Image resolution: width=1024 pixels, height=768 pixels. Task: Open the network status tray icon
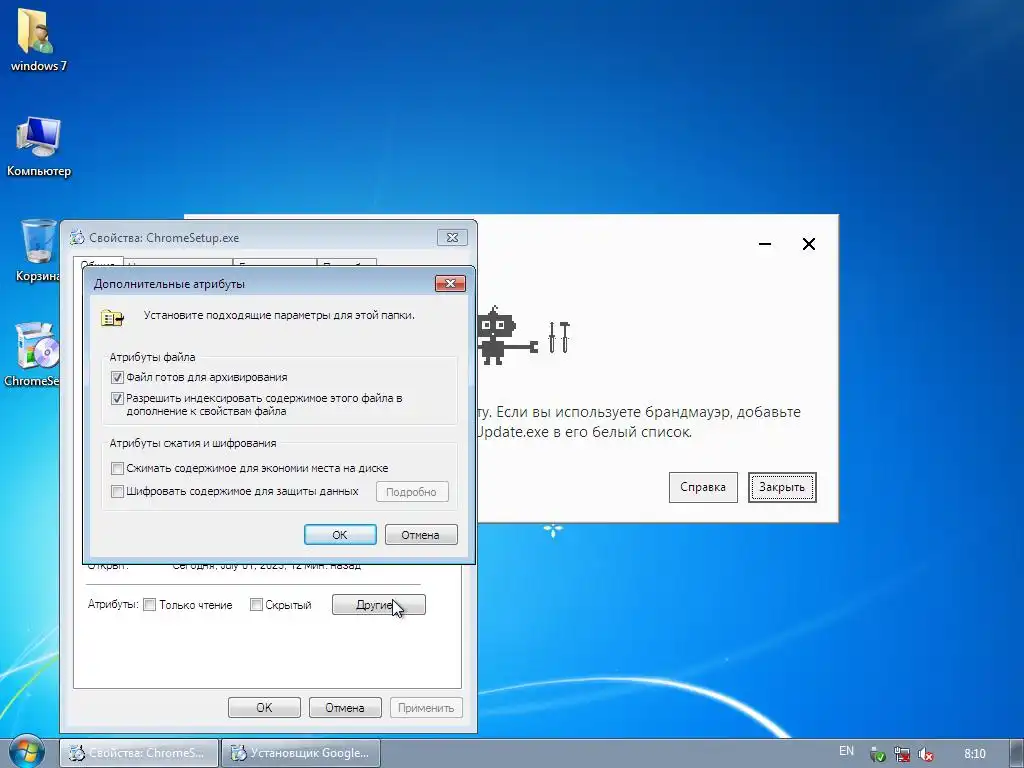pyautogui.click(x=902, y=754)
